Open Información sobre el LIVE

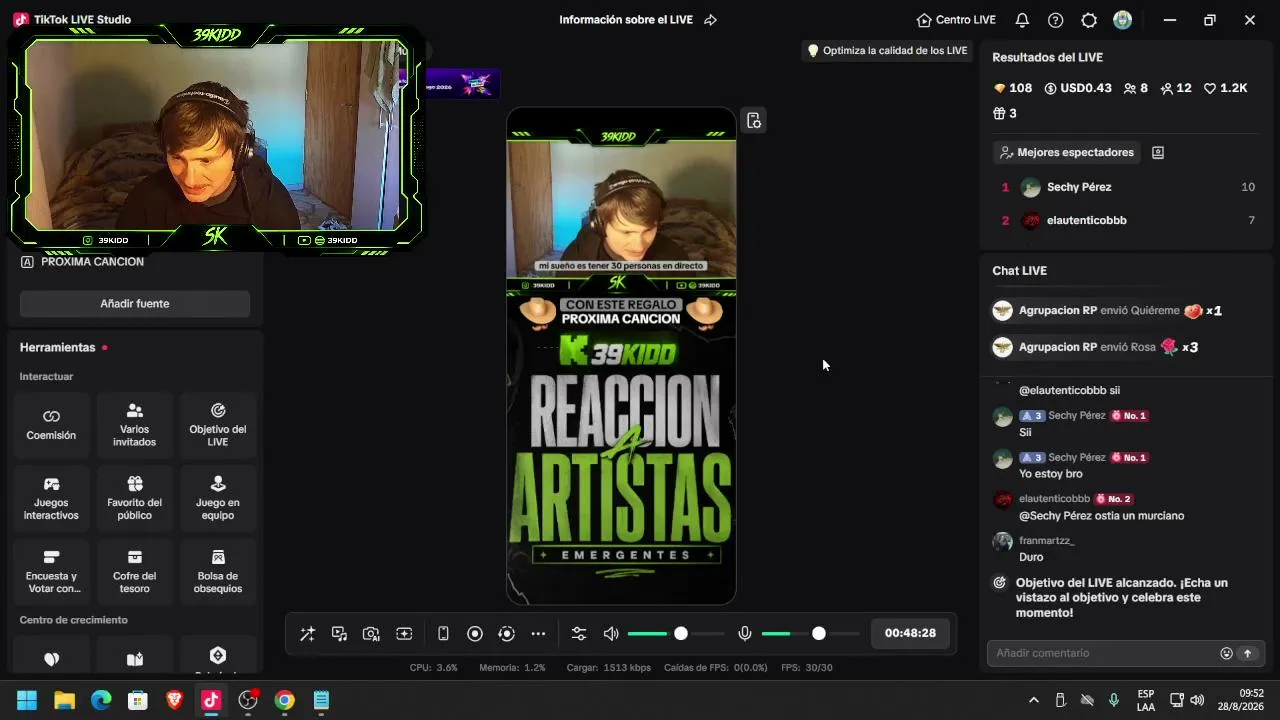click(x=626, y=20)
